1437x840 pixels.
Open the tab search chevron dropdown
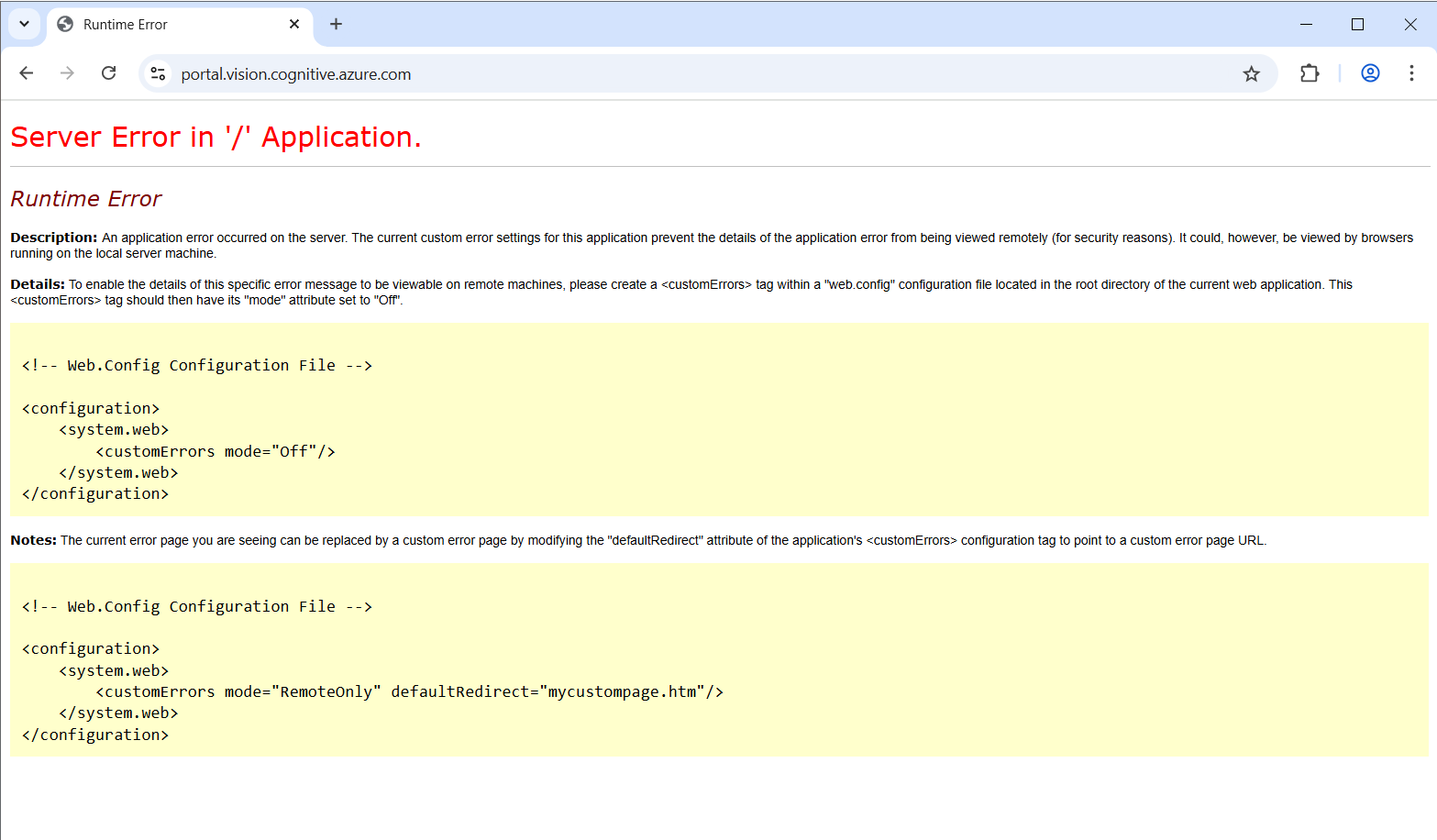(24, 24)
